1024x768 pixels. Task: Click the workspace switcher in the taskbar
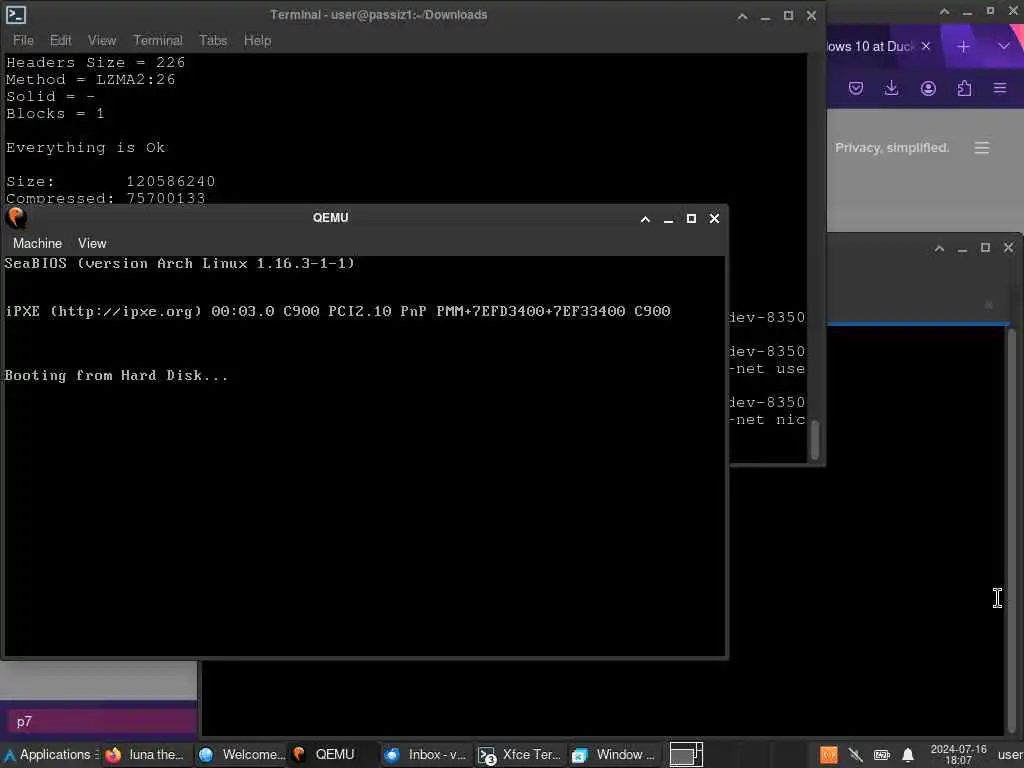click(x=686, y=755)
